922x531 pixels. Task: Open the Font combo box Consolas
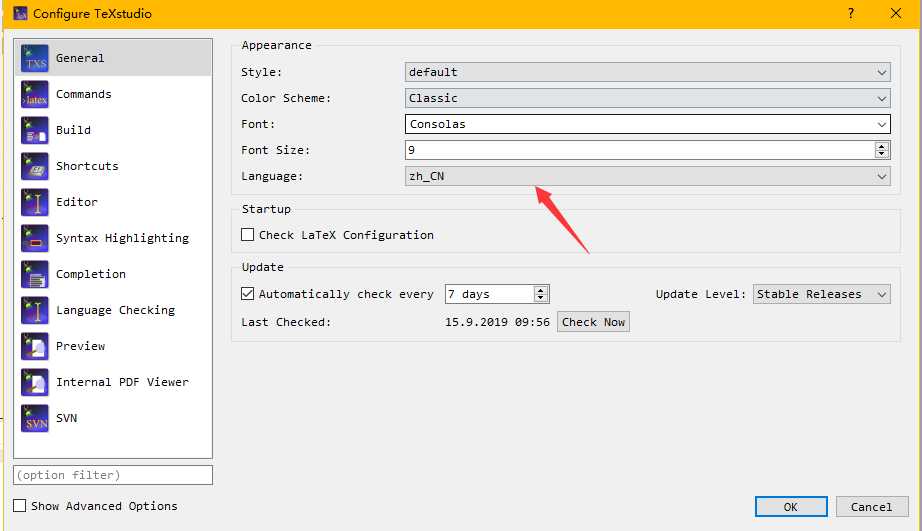pyautogui.click(x=647, y=124)
